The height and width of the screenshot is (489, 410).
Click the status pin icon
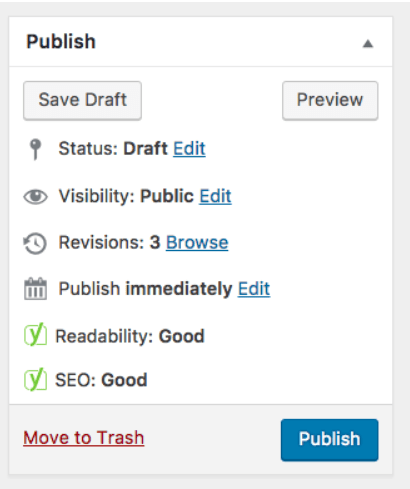coord(35,149)
